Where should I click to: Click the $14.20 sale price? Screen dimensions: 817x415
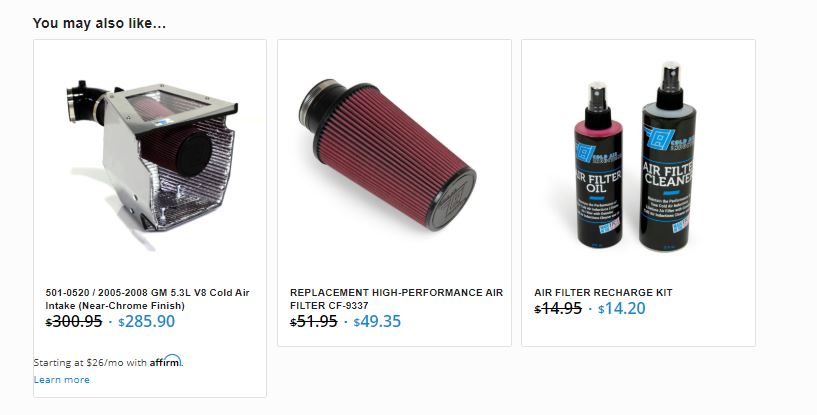[x=622, y=308]
